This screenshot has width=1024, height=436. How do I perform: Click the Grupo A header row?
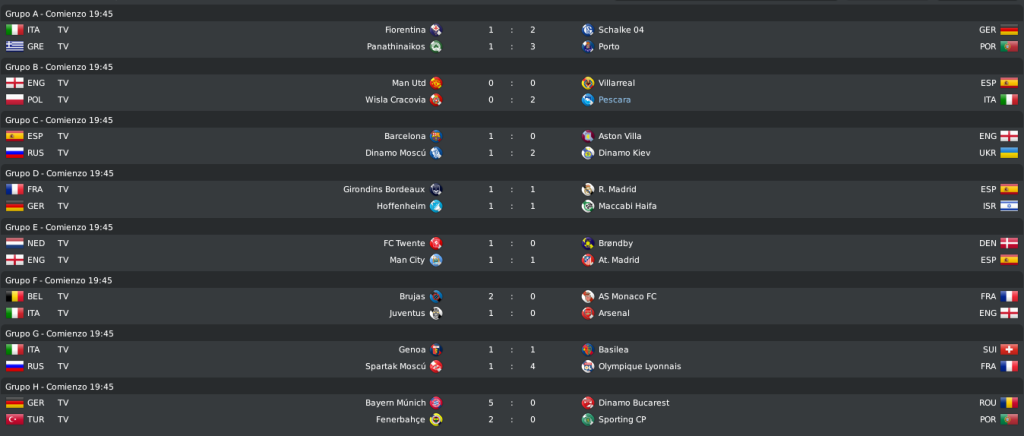click(x=512, y=13)
